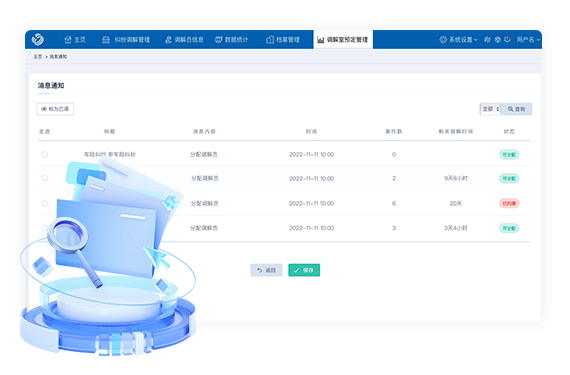
Task: Open the 档案管理 menu item
Action: pos(283,40)
